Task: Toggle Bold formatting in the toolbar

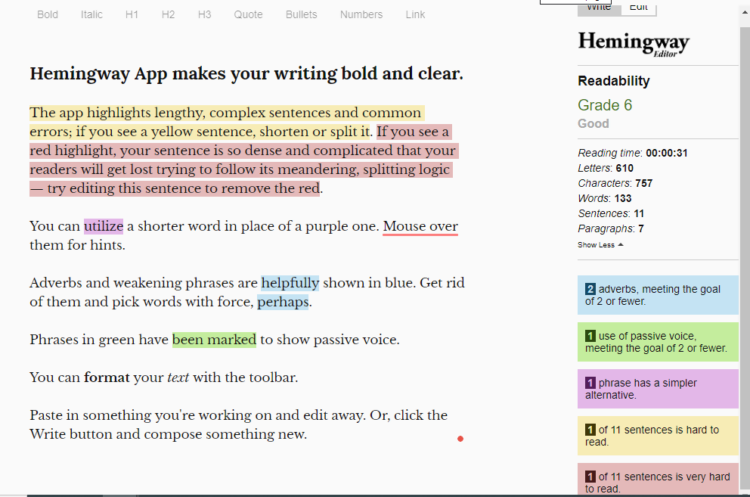Action: pyautogui.click(x=47, y=15)
